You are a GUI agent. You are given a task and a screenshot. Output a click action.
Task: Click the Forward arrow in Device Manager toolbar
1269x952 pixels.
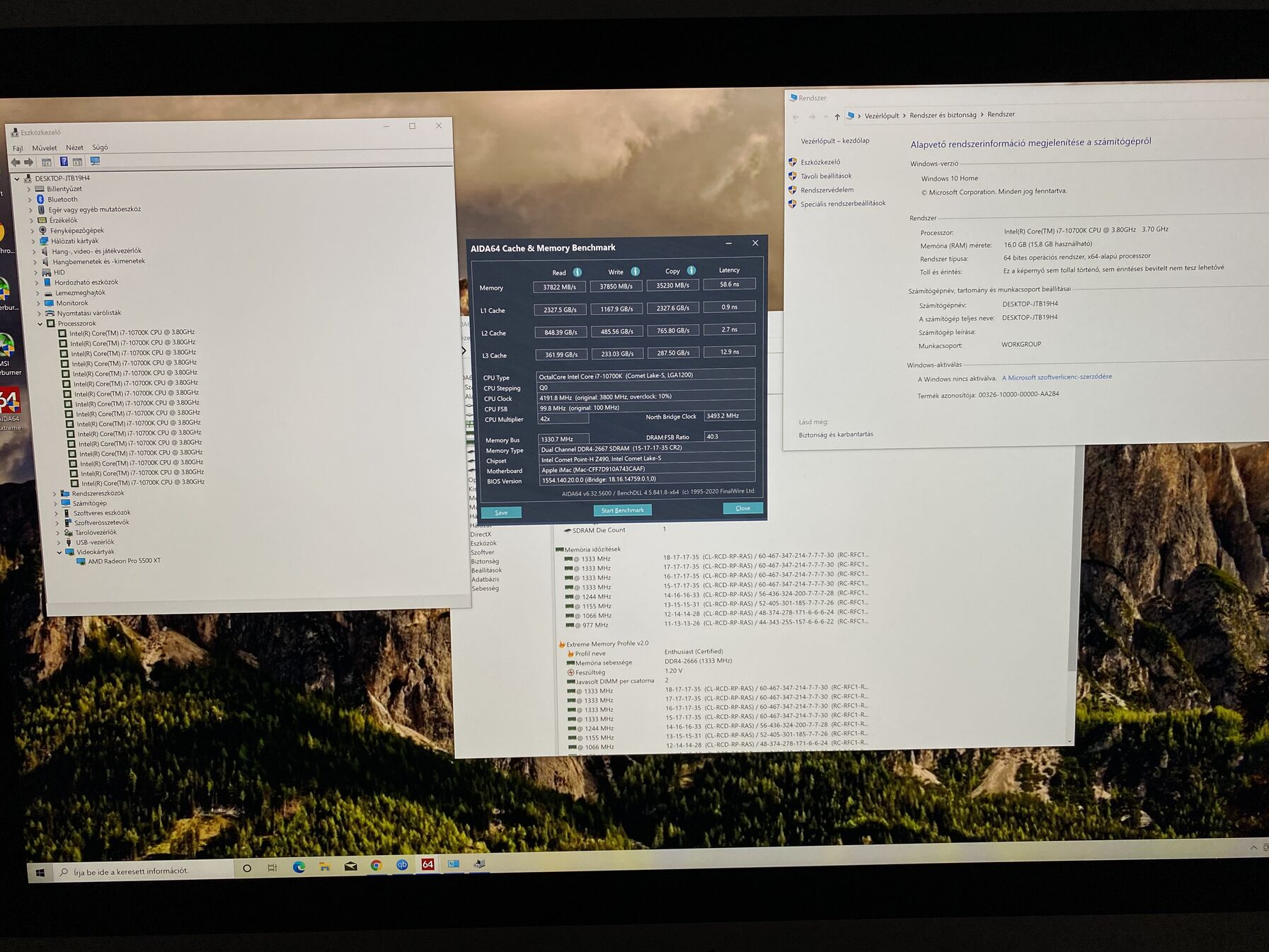[x=29, y=162]
